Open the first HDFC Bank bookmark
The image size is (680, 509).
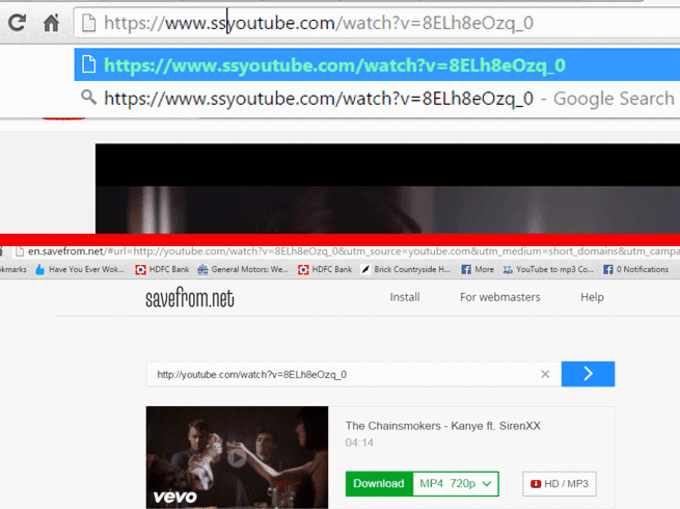[162, 269]
